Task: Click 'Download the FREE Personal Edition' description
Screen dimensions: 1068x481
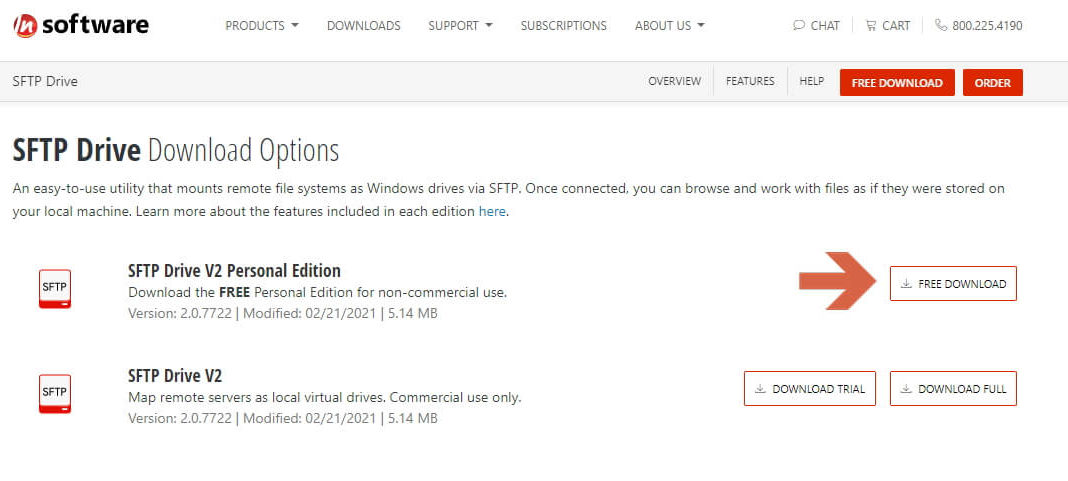Action: [317, 292]
